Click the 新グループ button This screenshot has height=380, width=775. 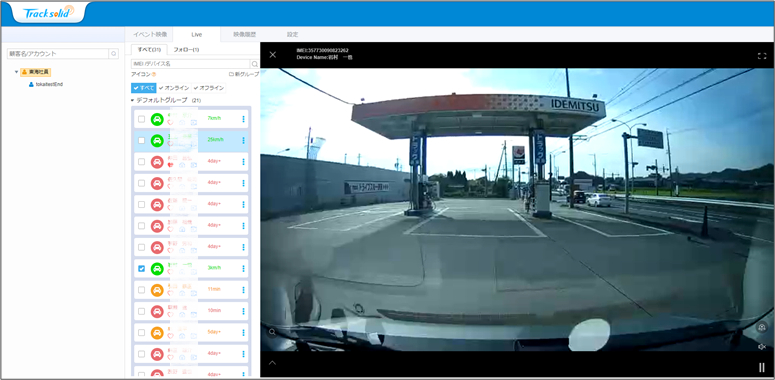click(244, 74)
